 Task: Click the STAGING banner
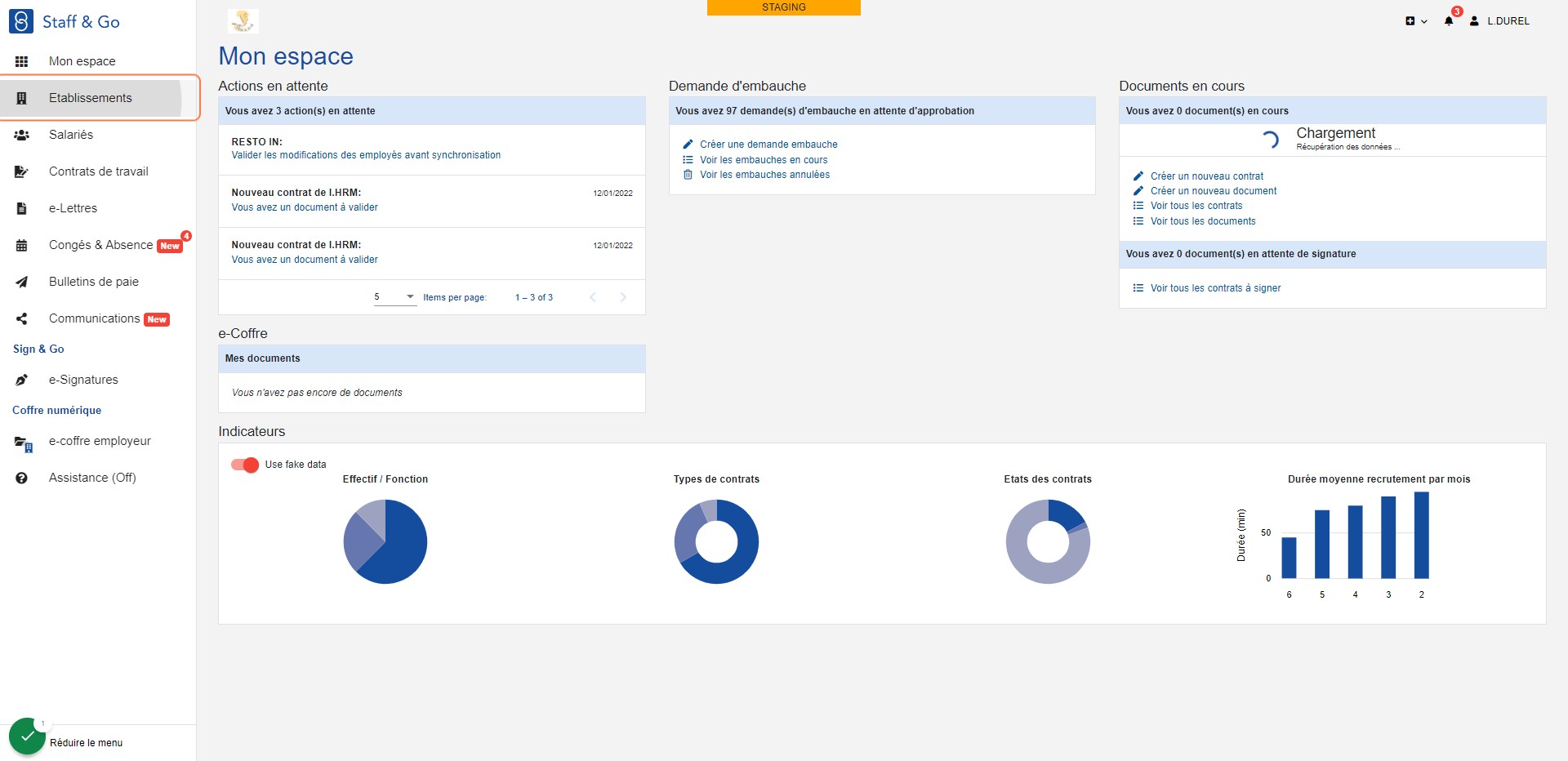click(784, 7)
